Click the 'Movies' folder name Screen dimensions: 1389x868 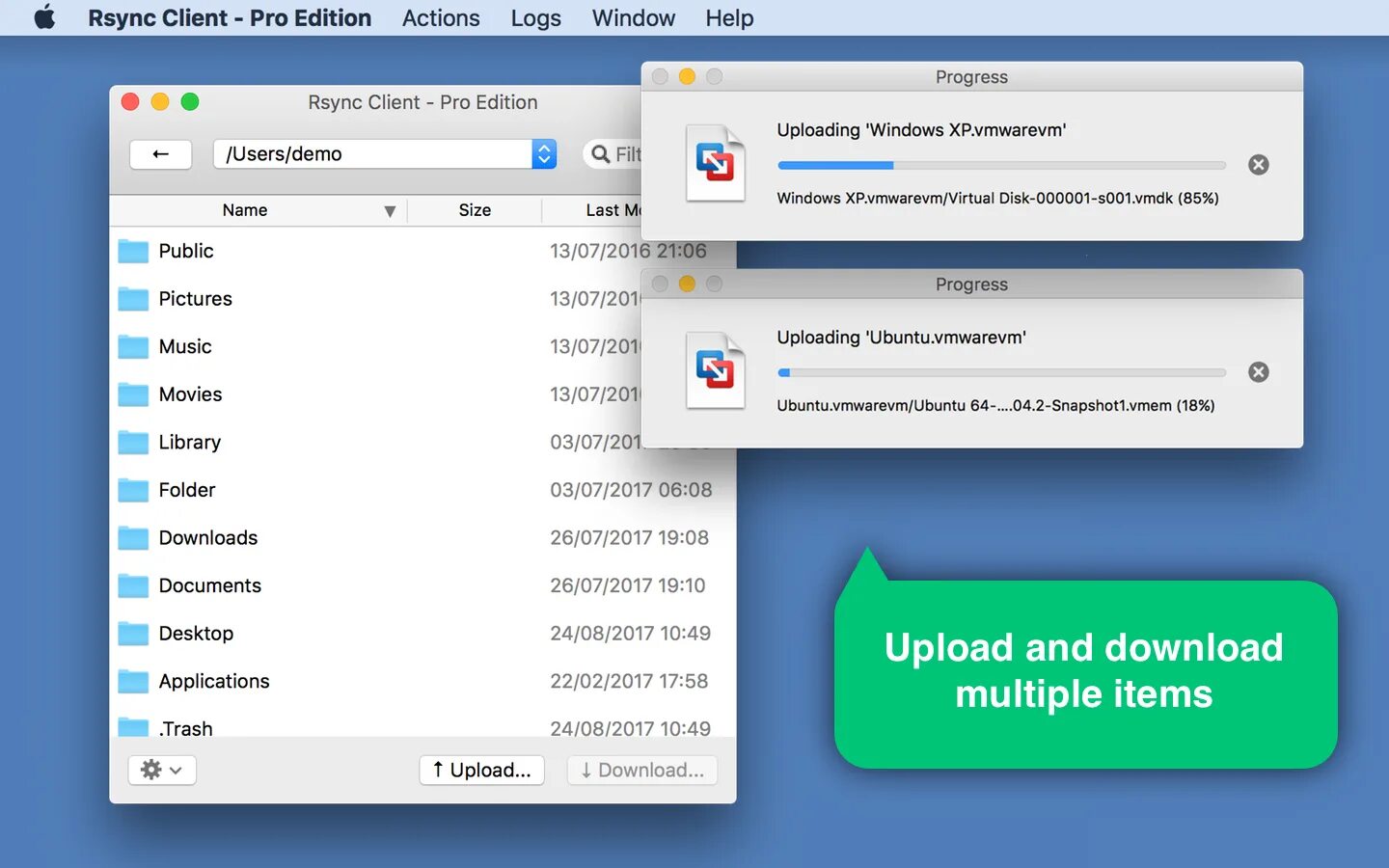[x=190, y=394]
